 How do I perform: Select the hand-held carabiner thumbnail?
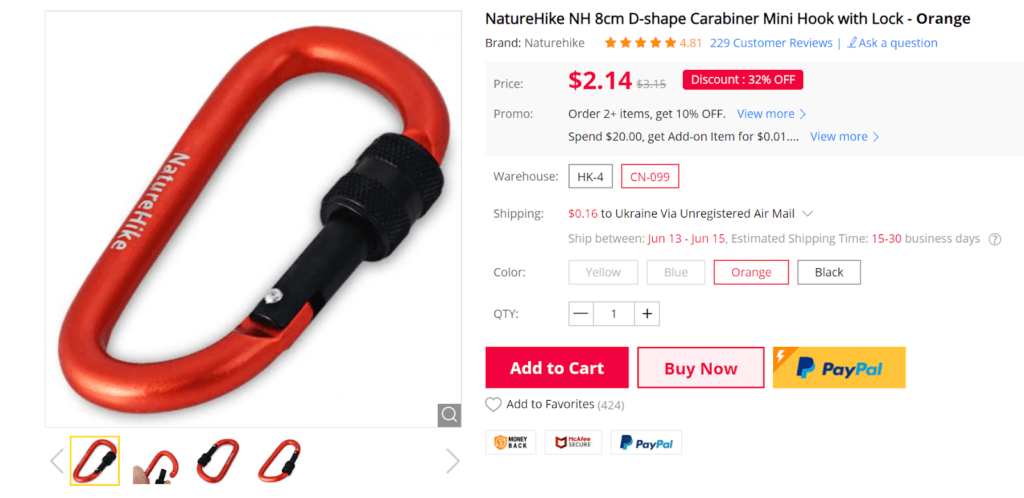coord(157,461)
